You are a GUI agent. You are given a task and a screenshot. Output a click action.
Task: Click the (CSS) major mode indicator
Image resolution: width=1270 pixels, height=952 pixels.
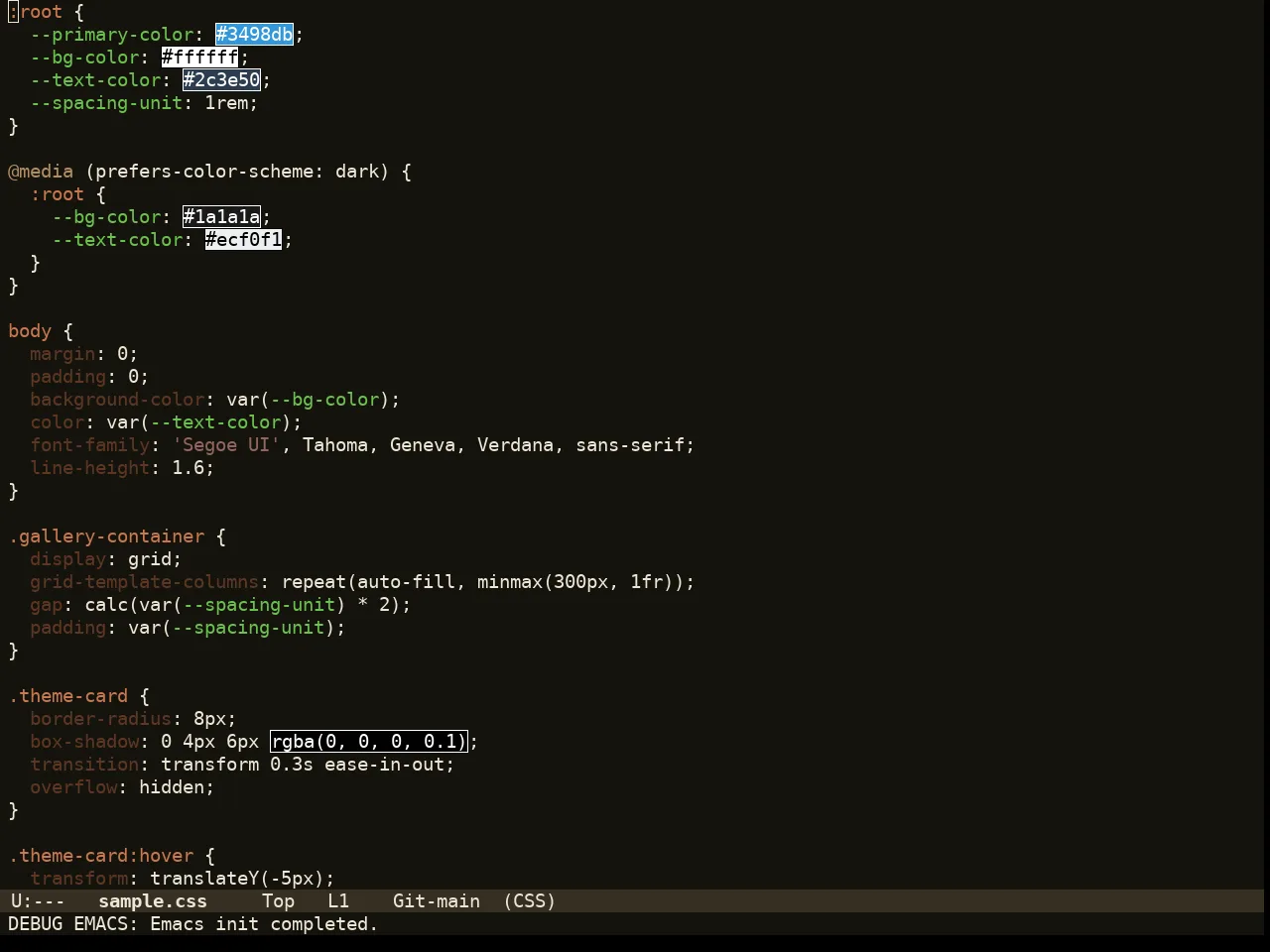coord(529,901)
